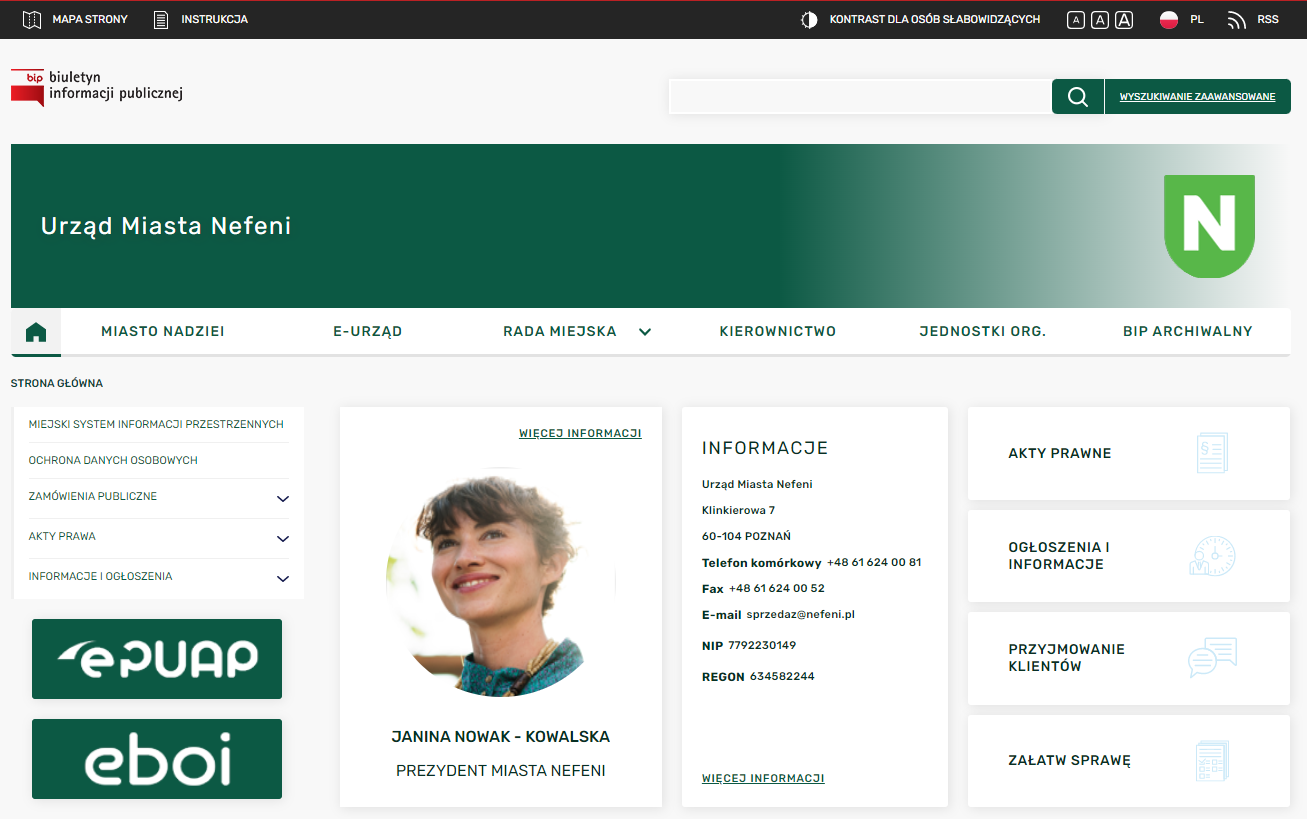Open Wyszukiwanie zaawansowane advanced search

click(1197, 97)
